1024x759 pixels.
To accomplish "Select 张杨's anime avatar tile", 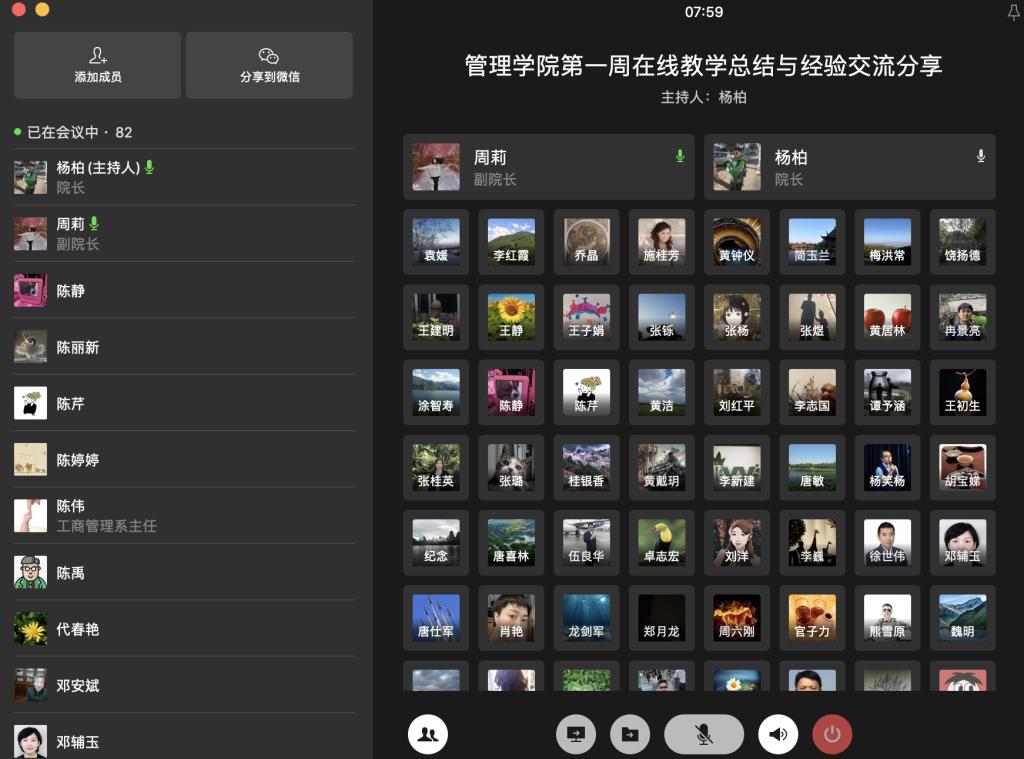I will [737, 316].
